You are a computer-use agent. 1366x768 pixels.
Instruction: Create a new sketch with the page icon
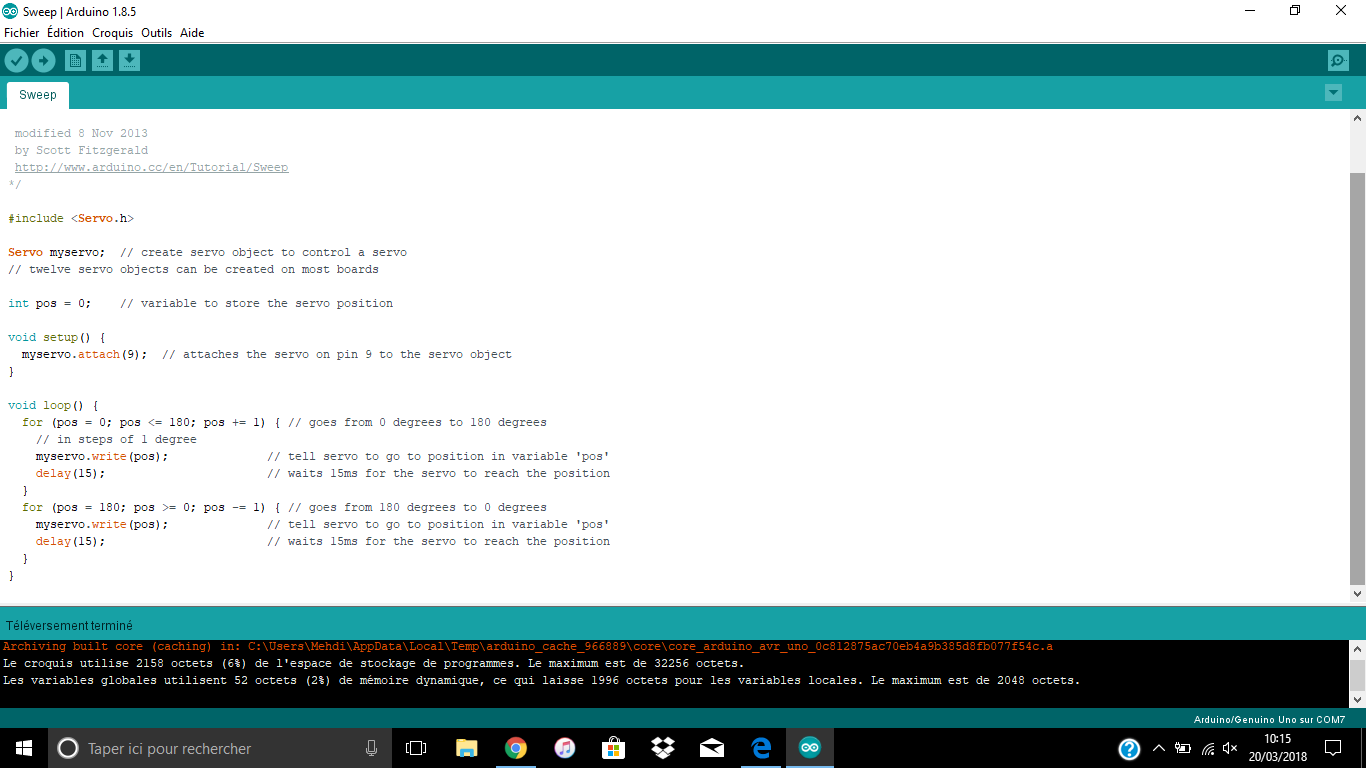click(x=75, y=61)
